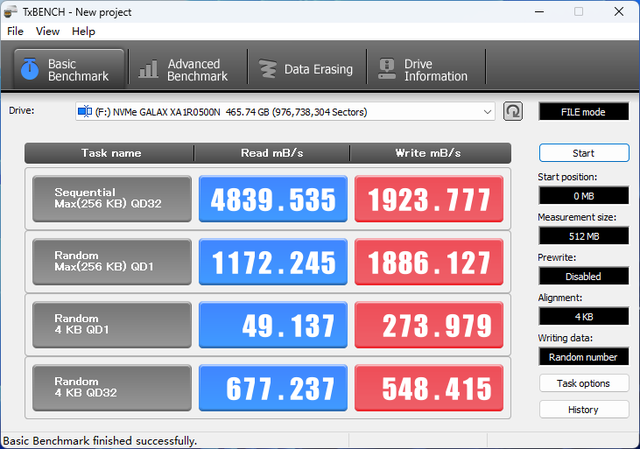The image size is (640, 449).
Task: Open Task options
Action: coord(584,383)
